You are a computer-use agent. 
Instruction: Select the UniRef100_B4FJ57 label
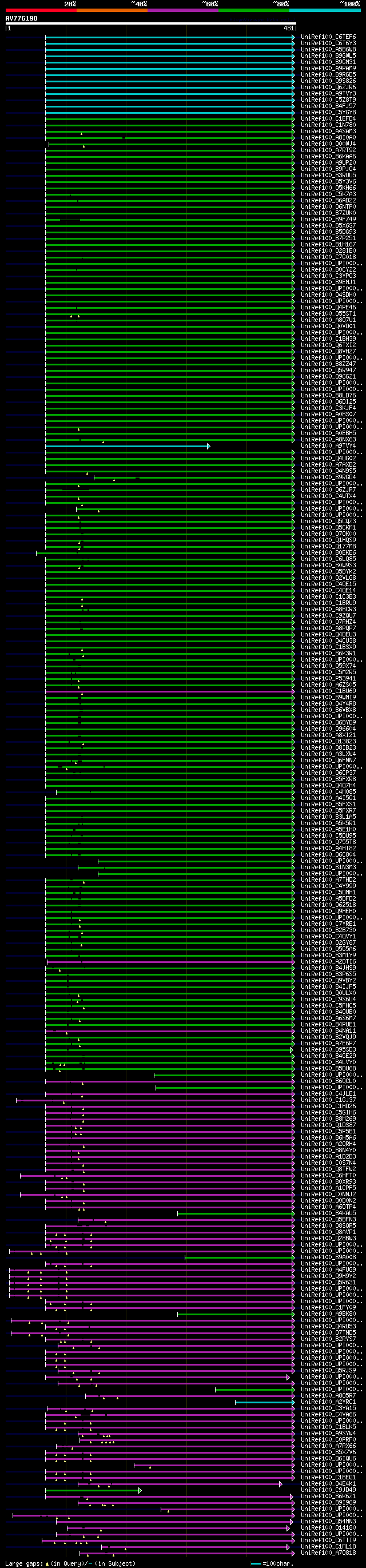point(328,106)
